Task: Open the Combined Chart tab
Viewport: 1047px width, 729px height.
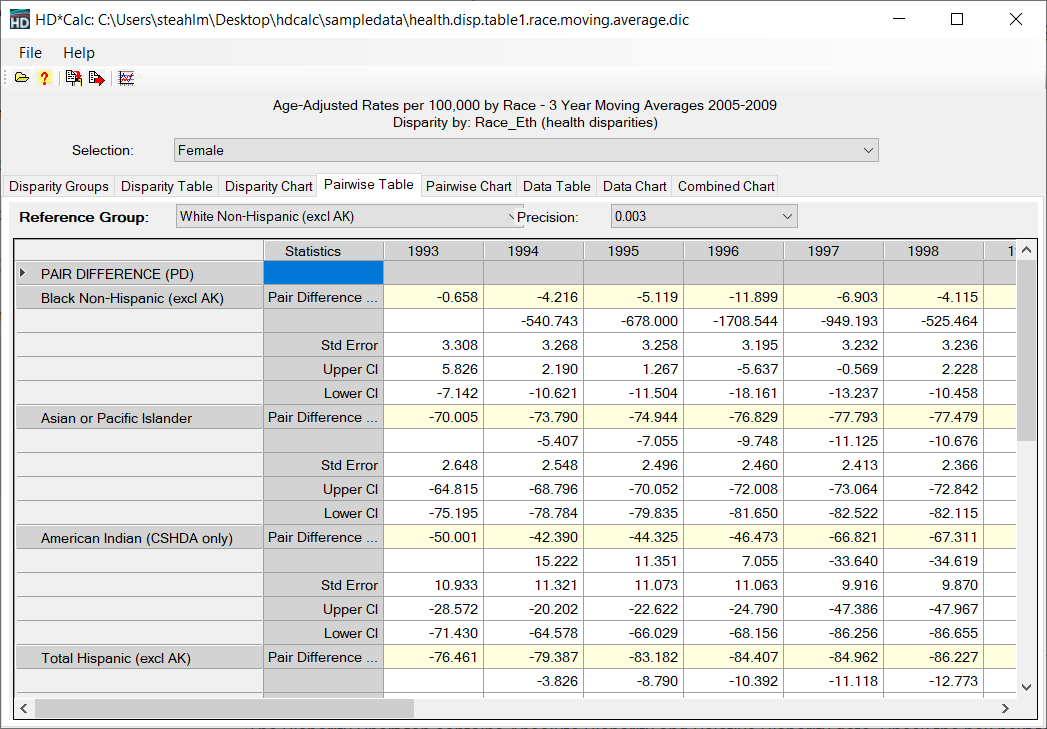Action: tap(726, 186)
